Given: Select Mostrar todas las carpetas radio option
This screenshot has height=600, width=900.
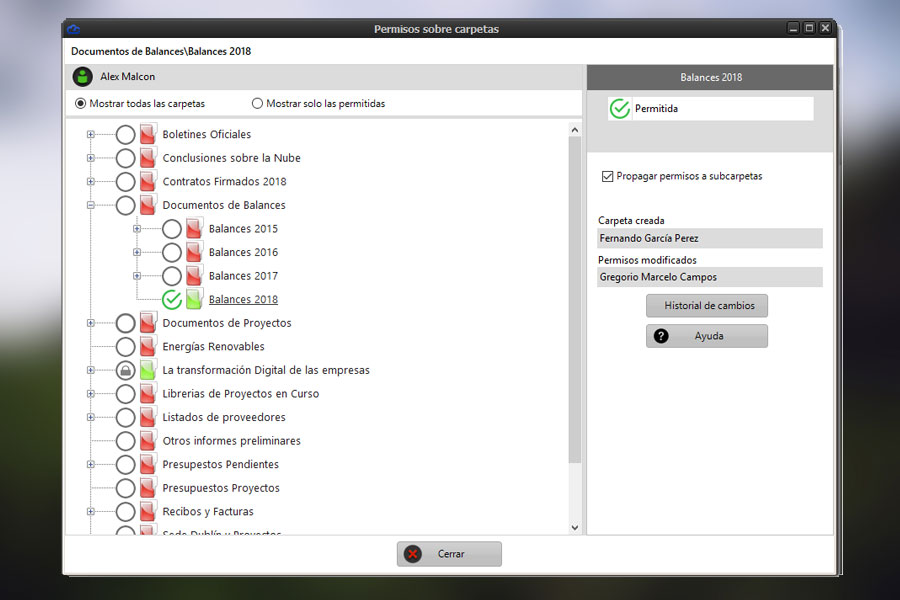Looking at the screenshot, I should tap(80, 103).
